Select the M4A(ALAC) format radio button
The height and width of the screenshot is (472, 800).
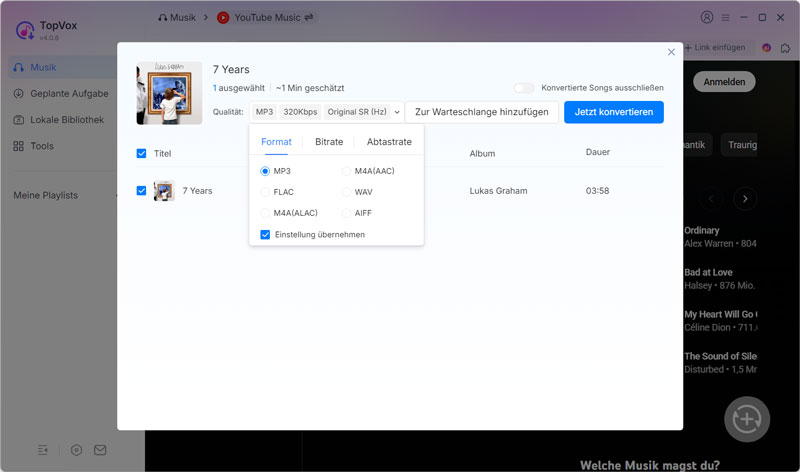coord(265,213)
